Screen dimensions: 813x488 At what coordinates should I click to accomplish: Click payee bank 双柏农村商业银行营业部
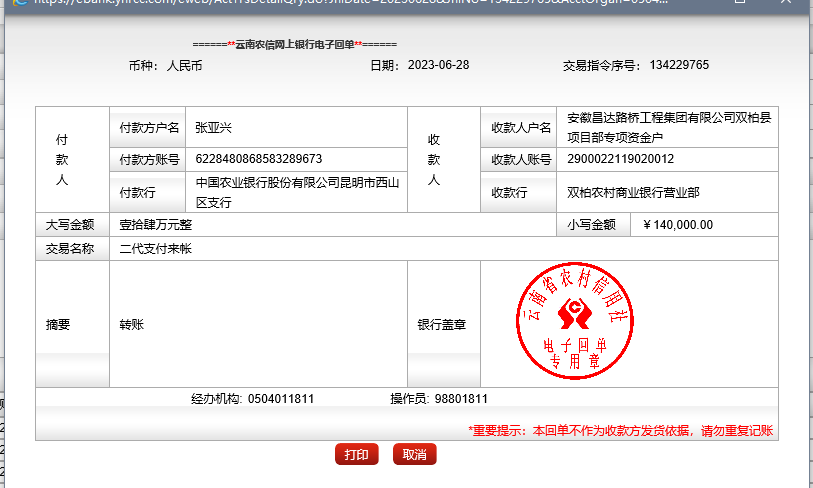pyautogui.click(x=633, y=193)
